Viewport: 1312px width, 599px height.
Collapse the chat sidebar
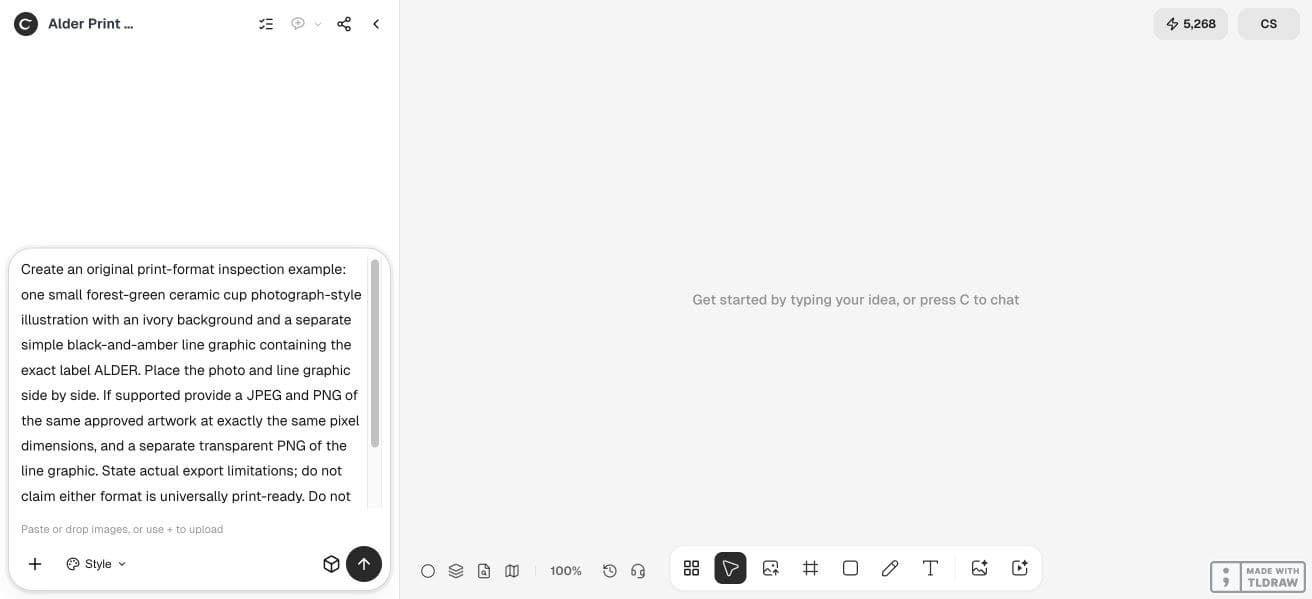[x=376, y=24]
